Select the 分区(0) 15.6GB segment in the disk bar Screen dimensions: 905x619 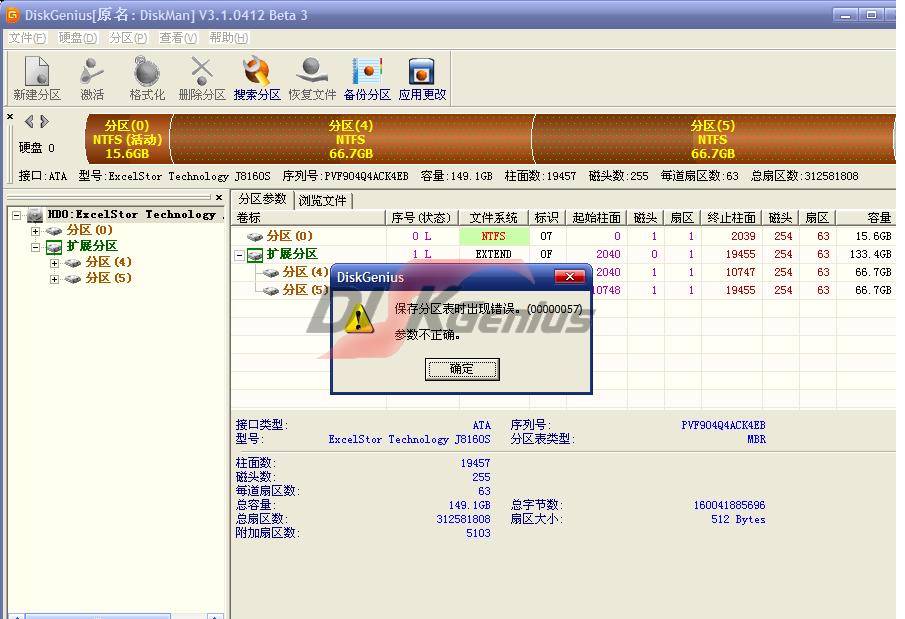[x=128, y=139]
